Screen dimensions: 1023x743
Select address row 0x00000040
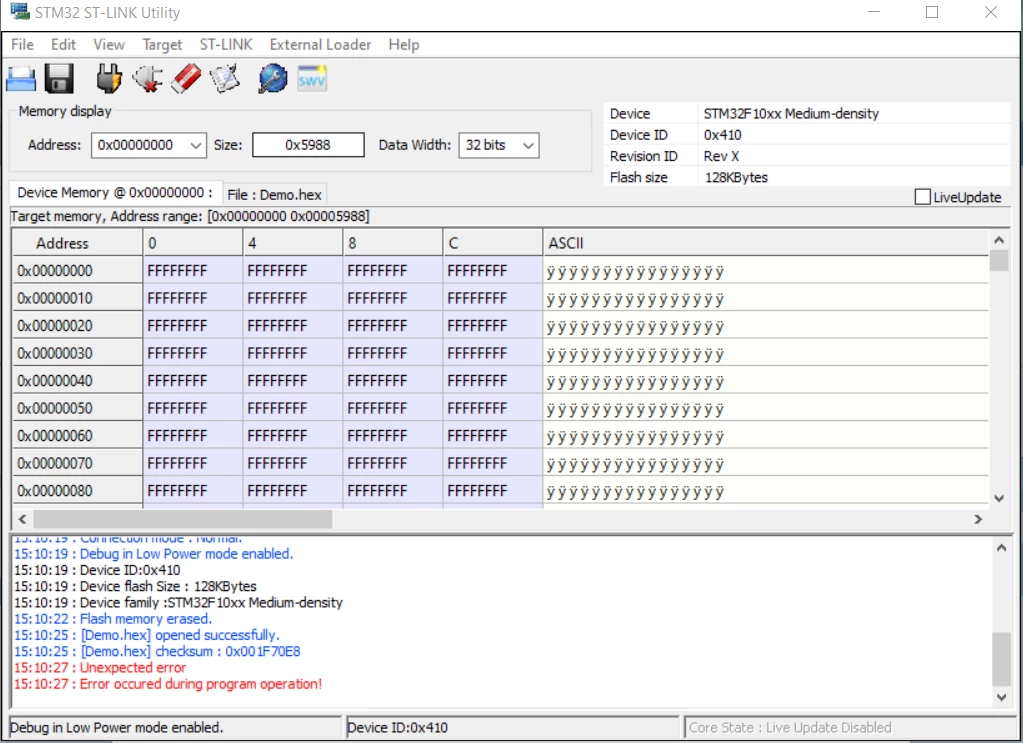point(77,380)
